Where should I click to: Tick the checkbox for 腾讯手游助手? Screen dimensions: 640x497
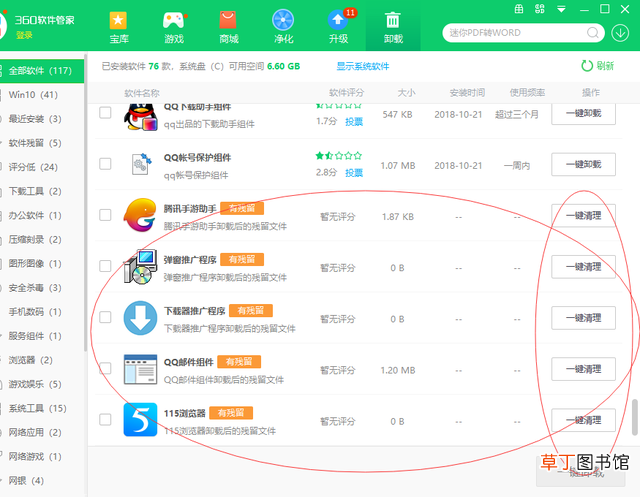click(105, 215)
